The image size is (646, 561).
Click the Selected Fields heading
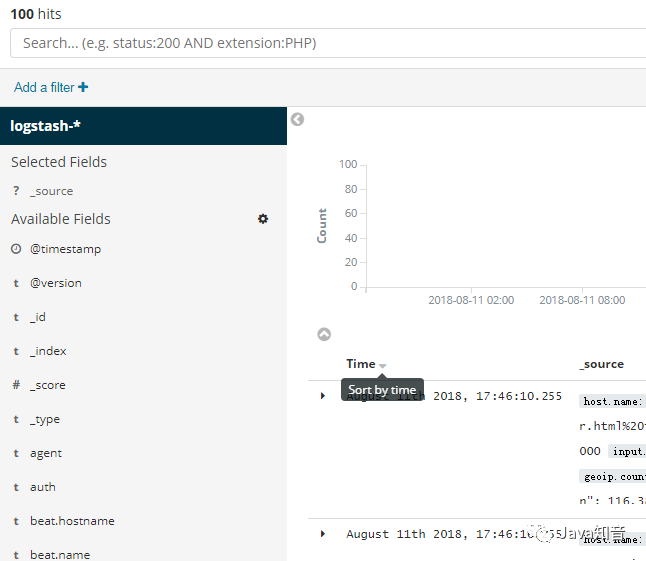point(59,162)
